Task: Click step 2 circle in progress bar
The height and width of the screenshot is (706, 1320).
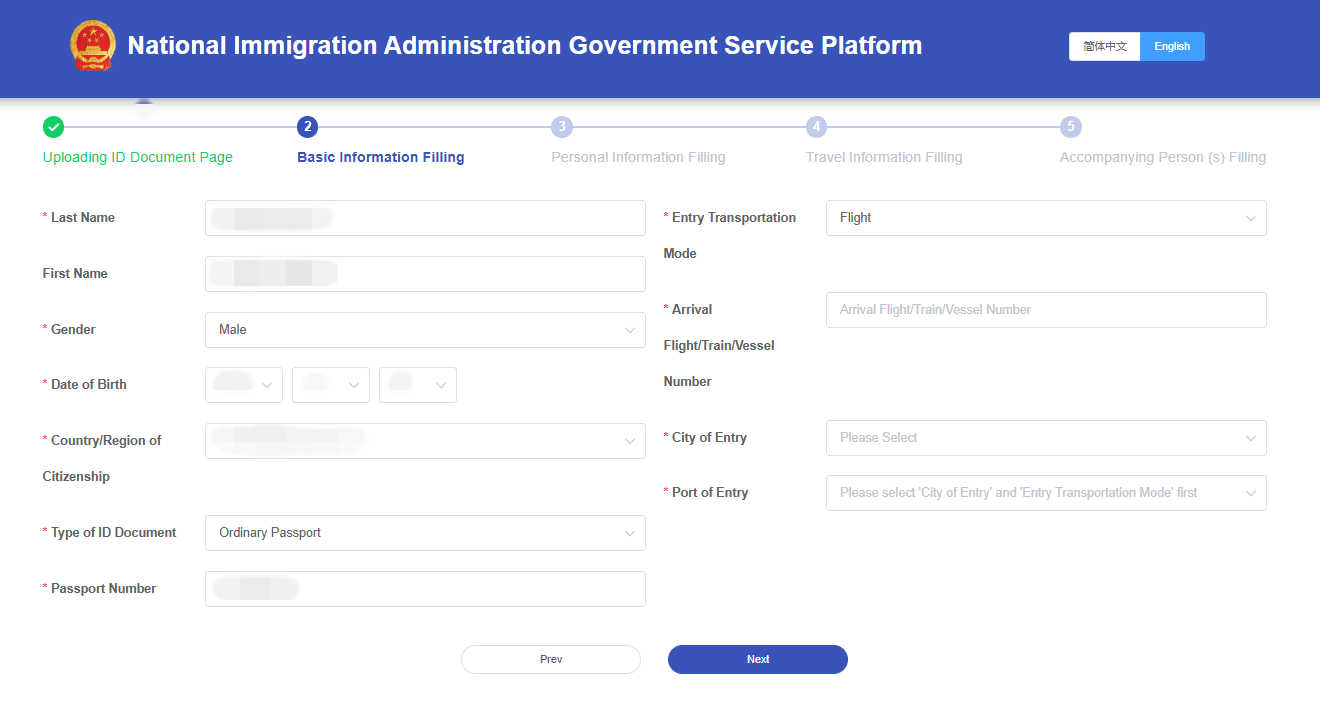Action: point(307,127)
